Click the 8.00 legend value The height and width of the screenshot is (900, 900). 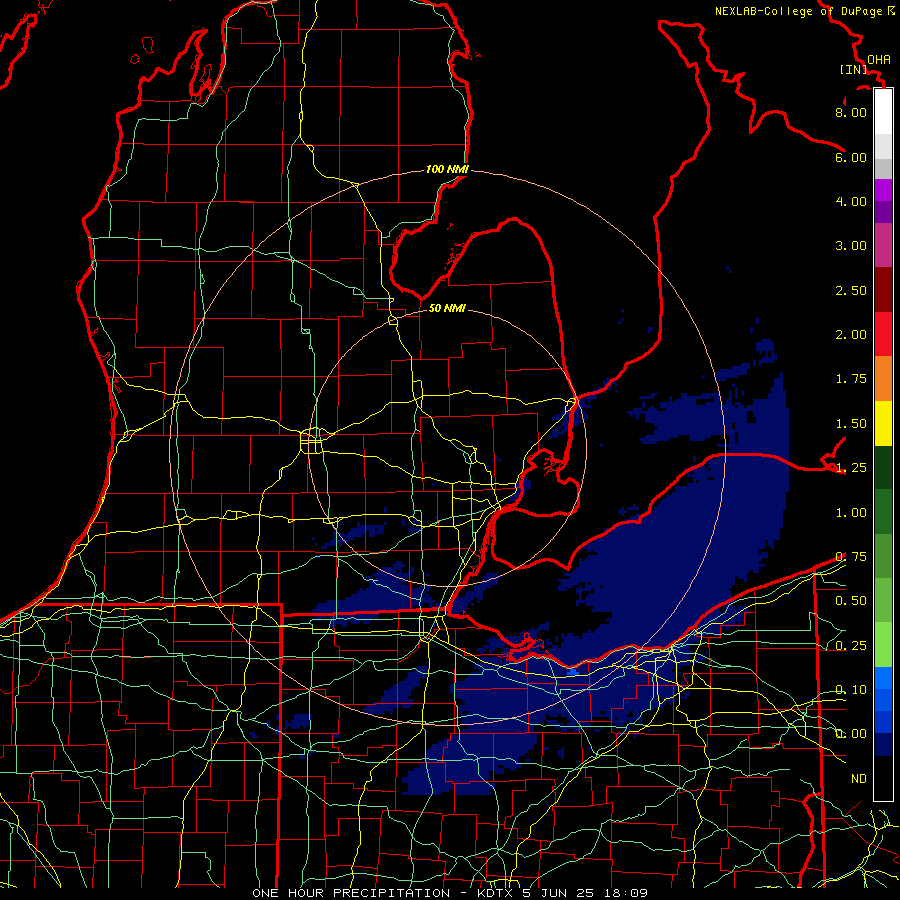click(851, 112)
